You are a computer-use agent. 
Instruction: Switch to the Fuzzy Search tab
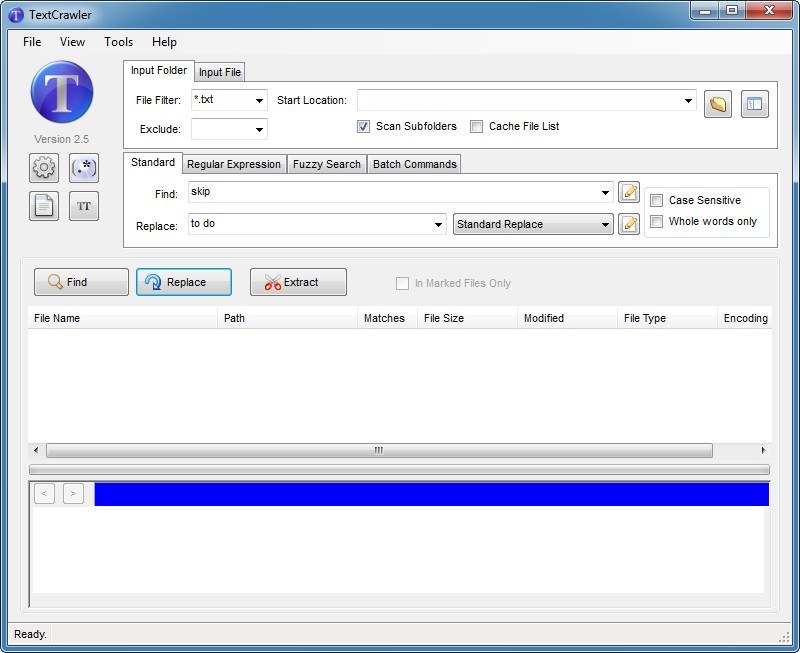pos(326,163)
